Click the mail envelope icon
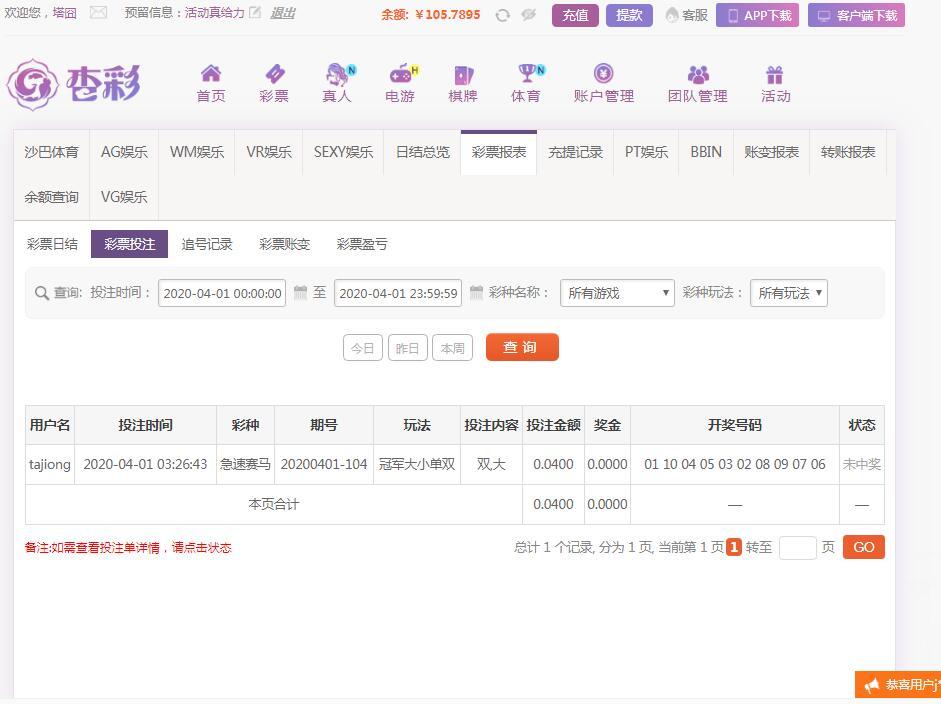 click(98, 12)
